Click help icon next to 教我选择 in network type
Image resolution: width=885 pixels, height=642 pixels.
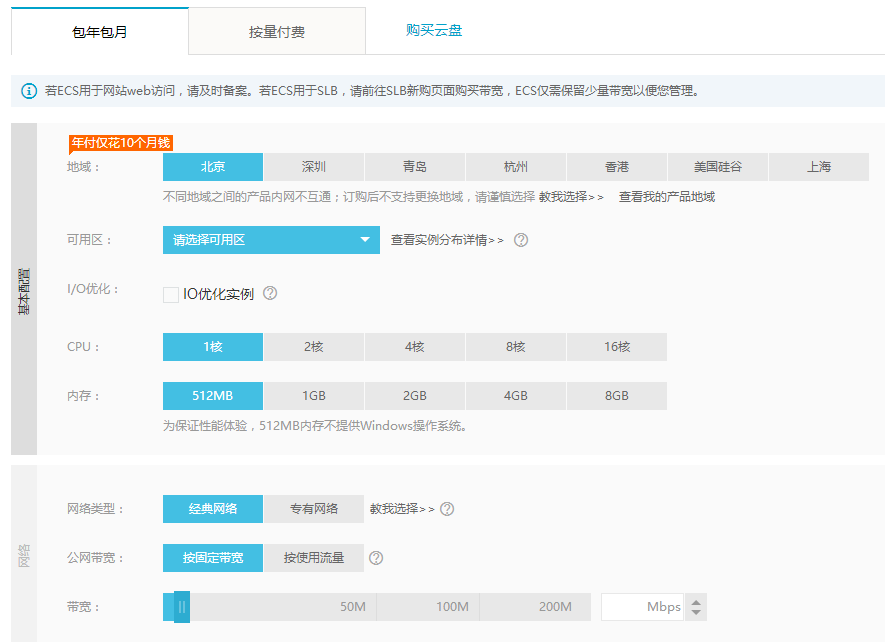(447, 509)
